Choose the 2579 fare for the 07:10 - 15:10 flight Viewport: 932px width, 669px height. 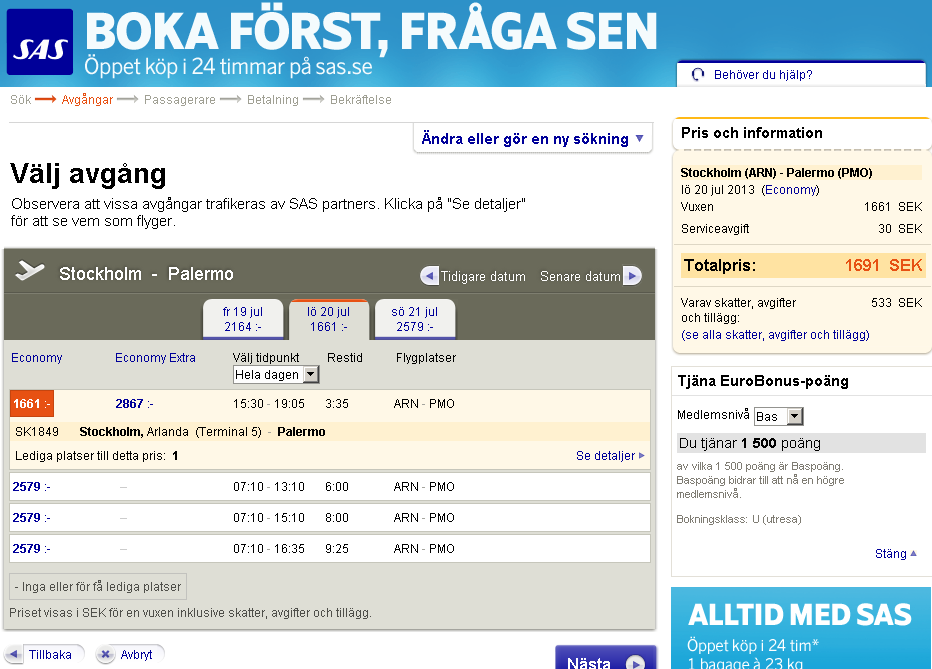(x=31, y=517)
